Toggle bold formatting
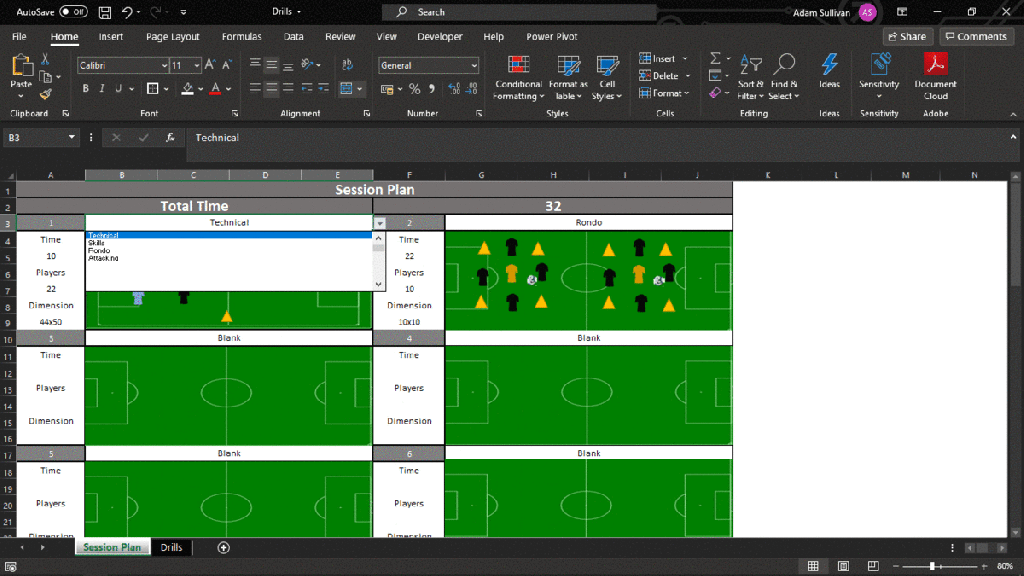This screenshot has height=576, width=1024. click(86, 89)
